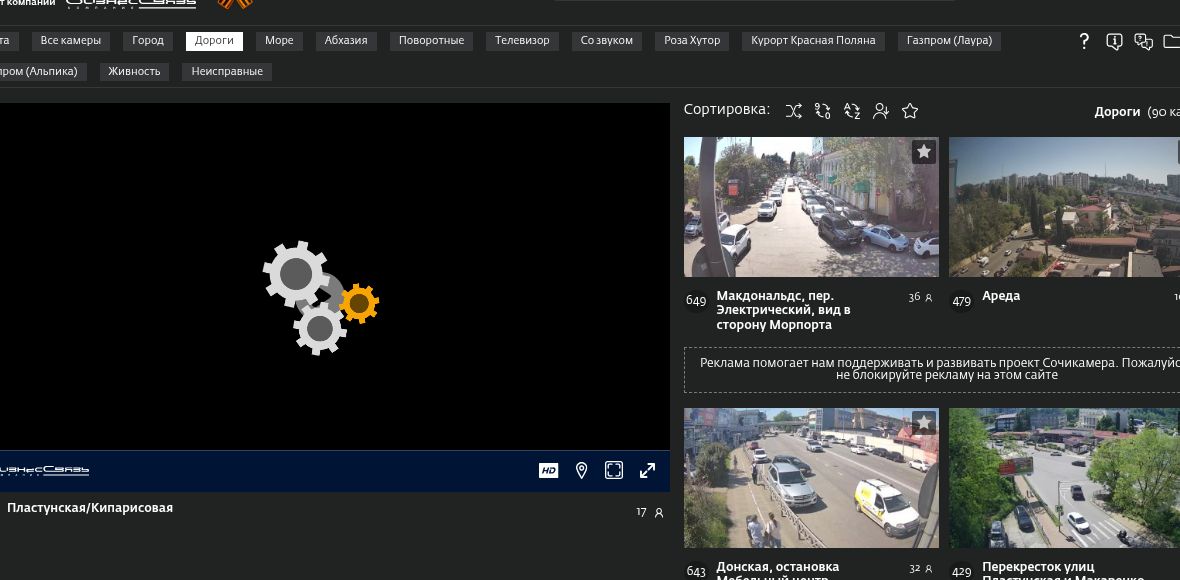Shuffle cameras with the random sort icon
This screenshot has width=1180, height=580.
(x=793, y=111)
